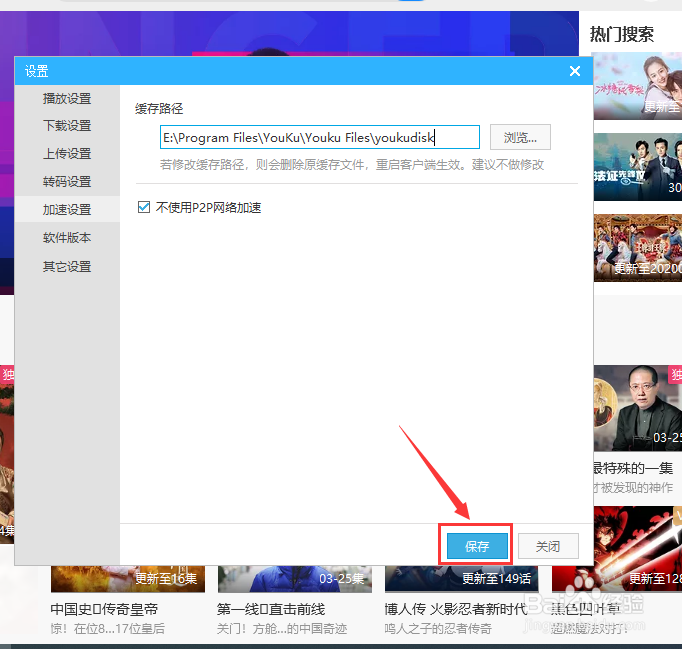This screenshot has height=649, width=682.
Task: Open 最特殊的一集 video title
Action: pos(633,468)
